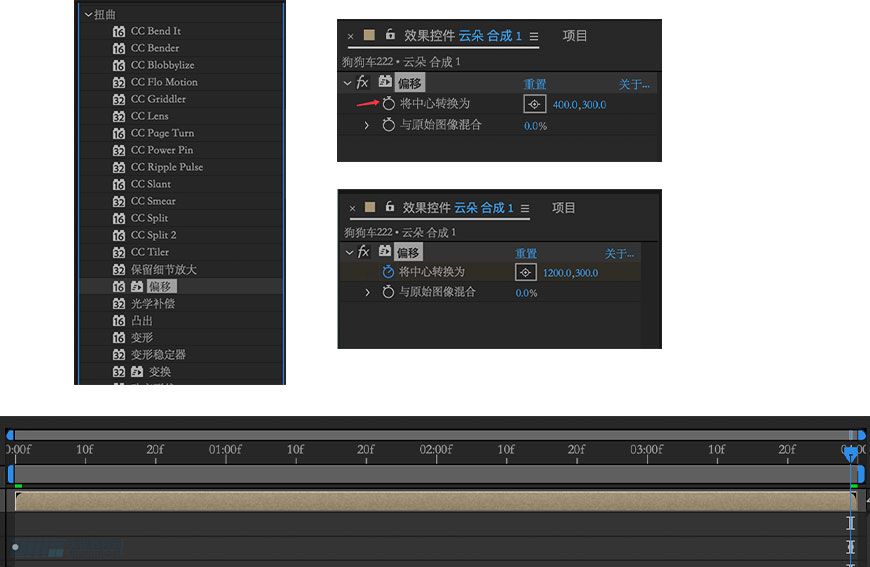Close the effect controls panel showing 1200.0,300.0

click(352, 209)
